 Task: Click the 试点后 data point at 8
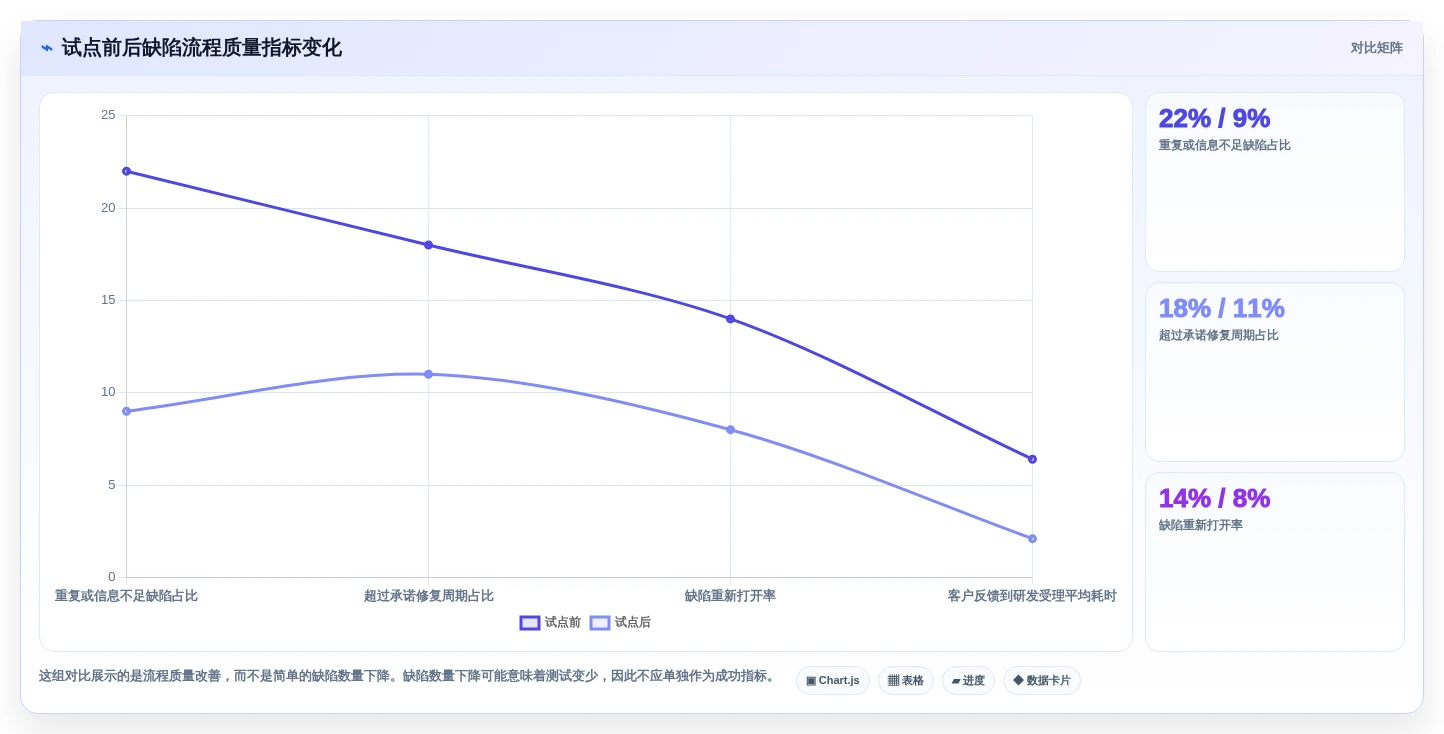730,430
